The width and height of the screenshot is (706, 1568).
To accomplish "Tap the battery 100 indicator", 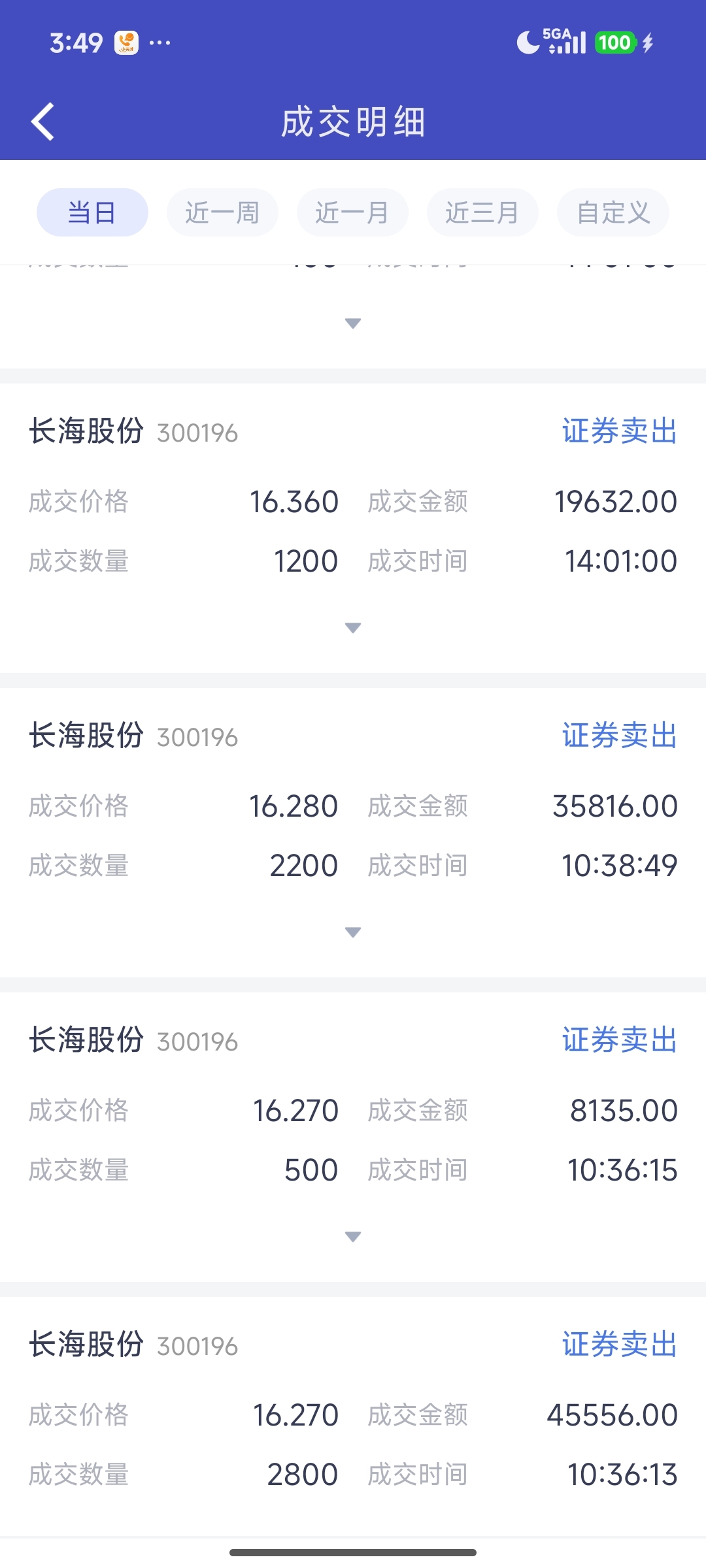I will 614,43.
